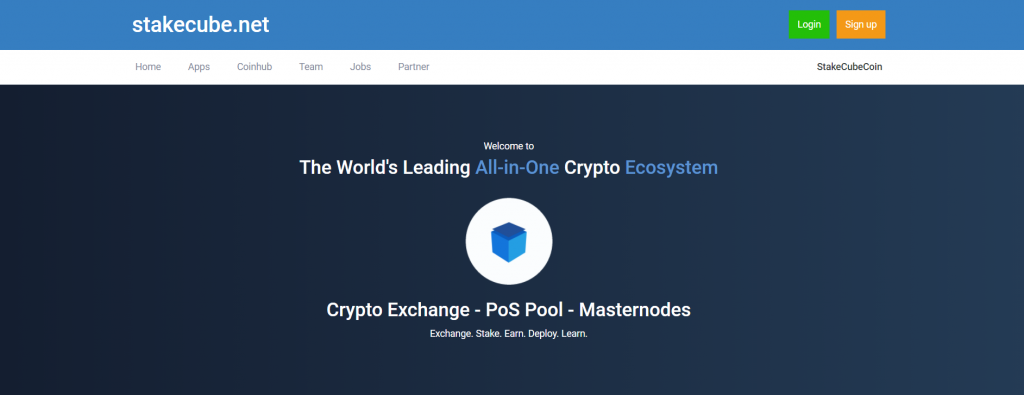Open the Apps menu item
Viewport: 1024px width, 395px height.
199,67
